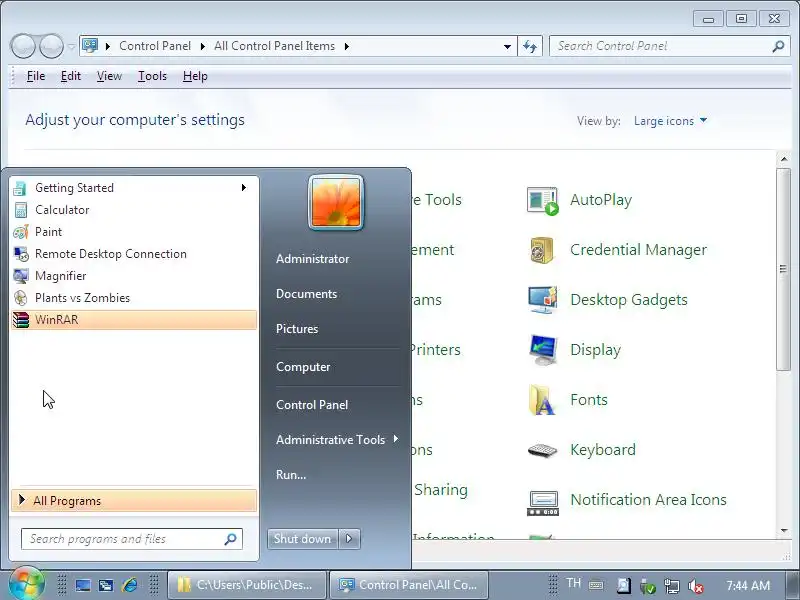Image resolution: width=800 pixels, height=600 pixels.
Task: Click Show Desktop in the quick launch
Action: [83, 585]
